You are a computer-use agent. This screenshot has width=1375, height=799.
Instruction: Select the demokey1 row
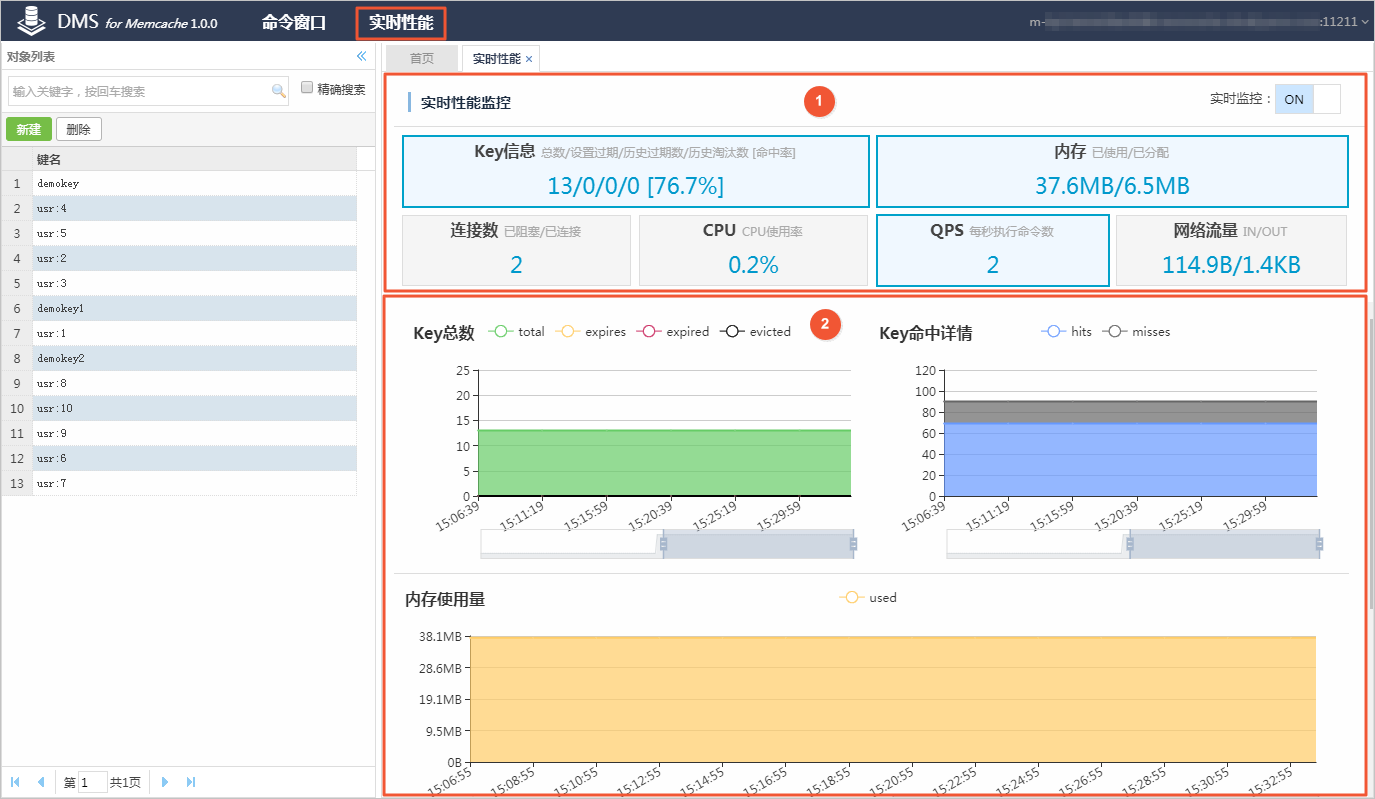coord(194,309)
